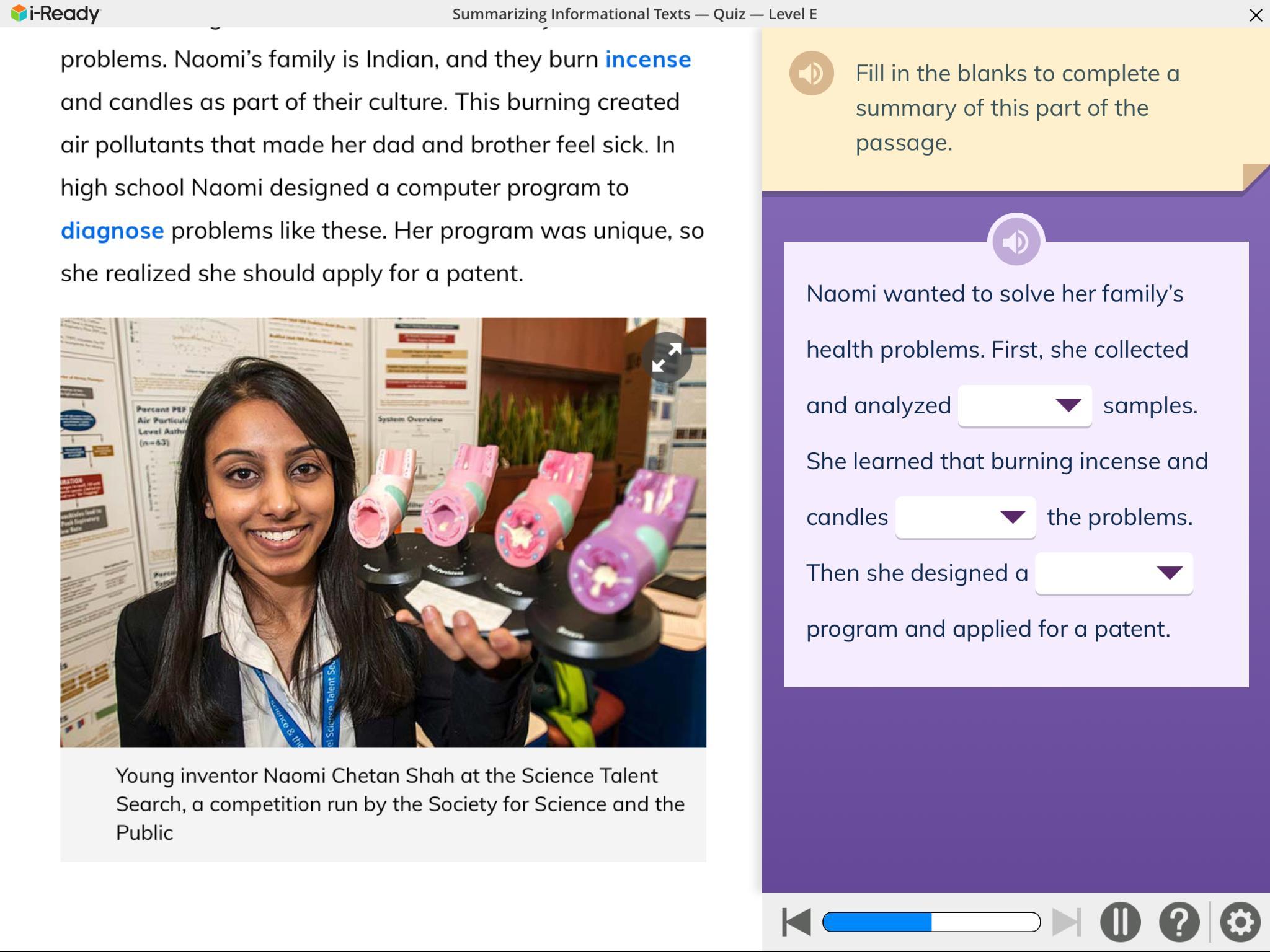The image size is (1270, 952).
Task: Advance using the grayed next arrow
Action: 1067,922
